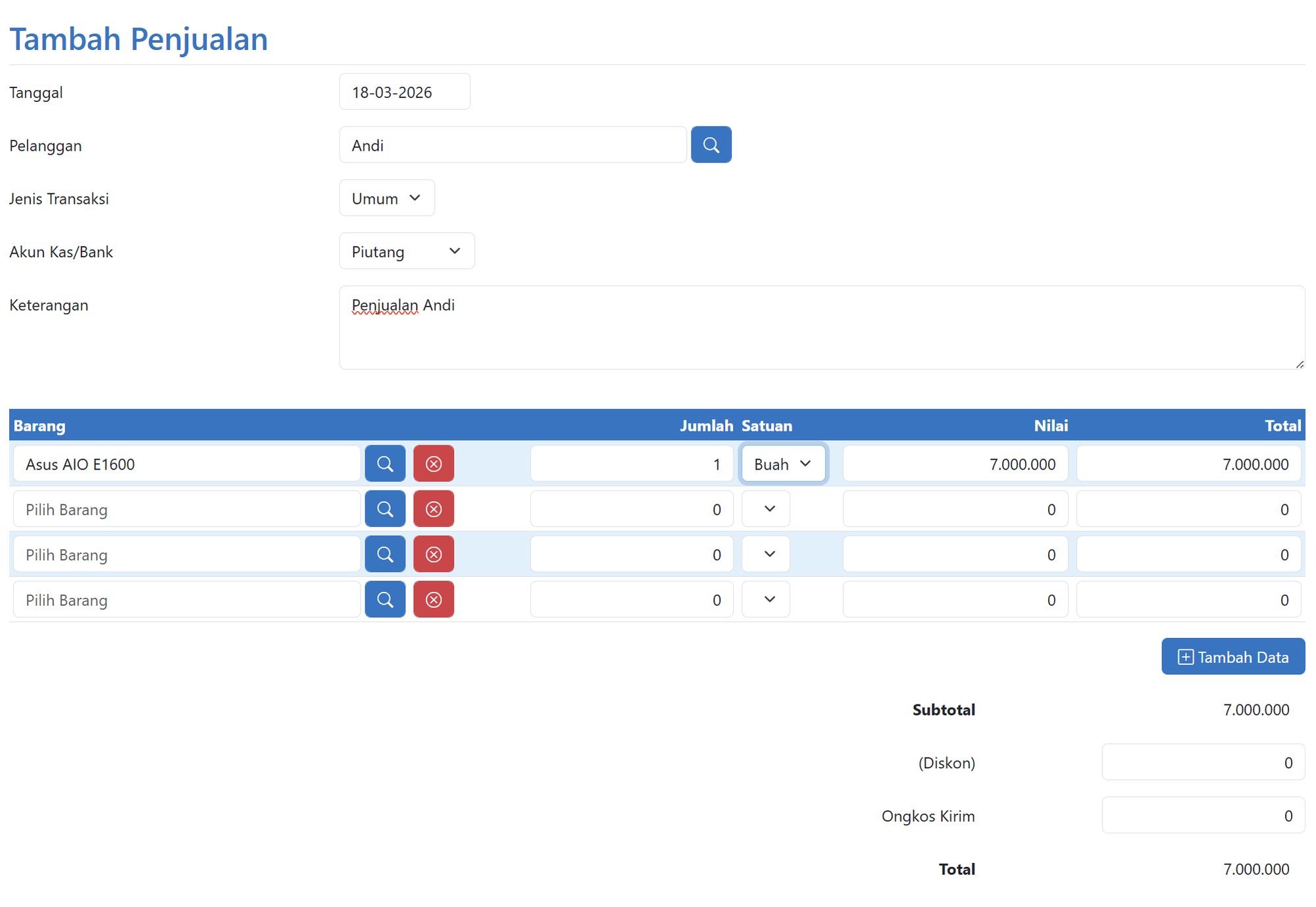Screen dimensions: 1316x907
Task: Click the Diskon input field
Action: point(1203,762)
